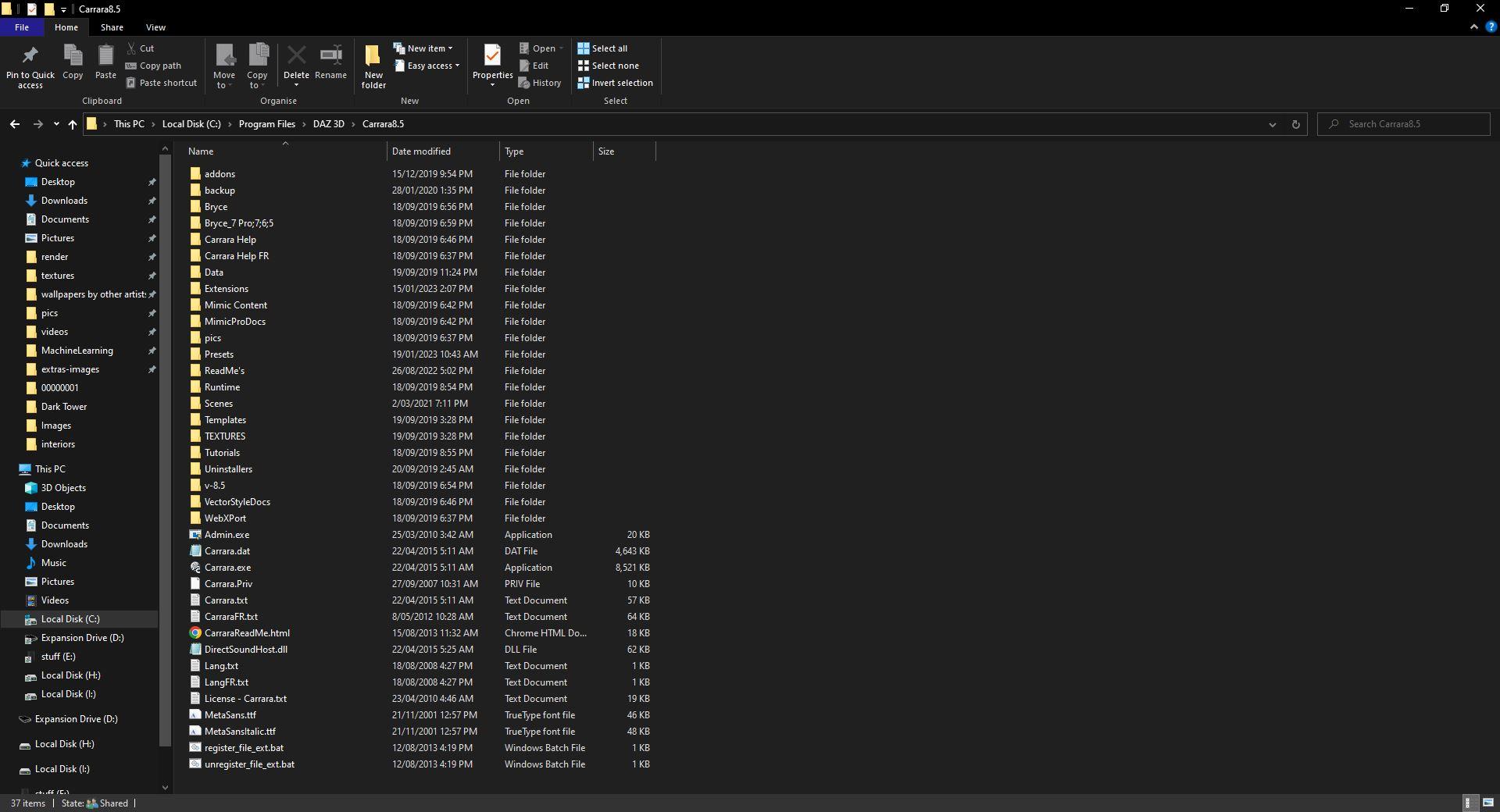This screenshot has height=812, width=1500.
Task: Navigate to DAZ 3D in breadcrumb
Action: point(329,124)
